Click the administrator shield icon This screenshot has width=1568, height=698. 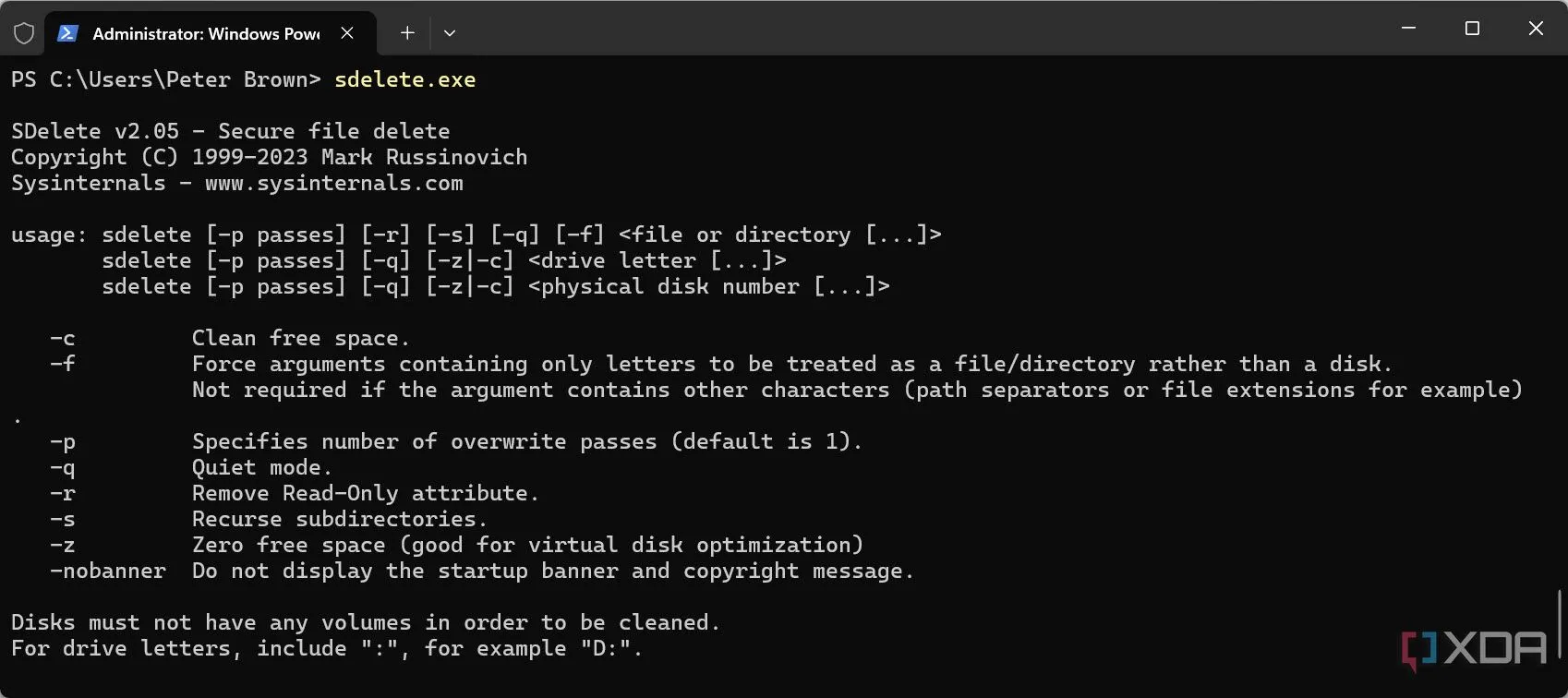24,33
